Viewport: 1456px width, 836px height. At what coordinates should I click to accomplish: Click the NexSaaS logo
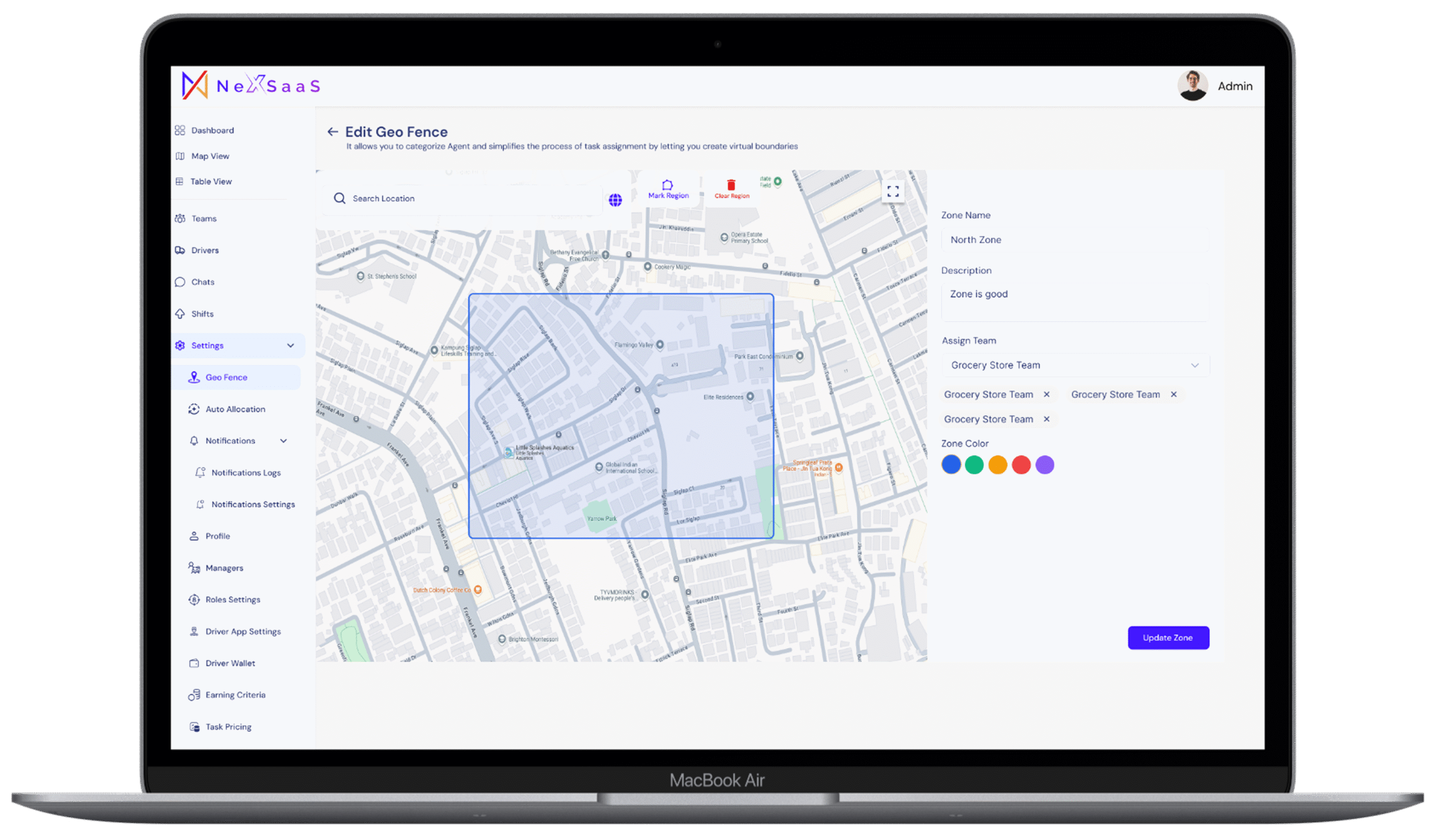click(x=251, y=85)
